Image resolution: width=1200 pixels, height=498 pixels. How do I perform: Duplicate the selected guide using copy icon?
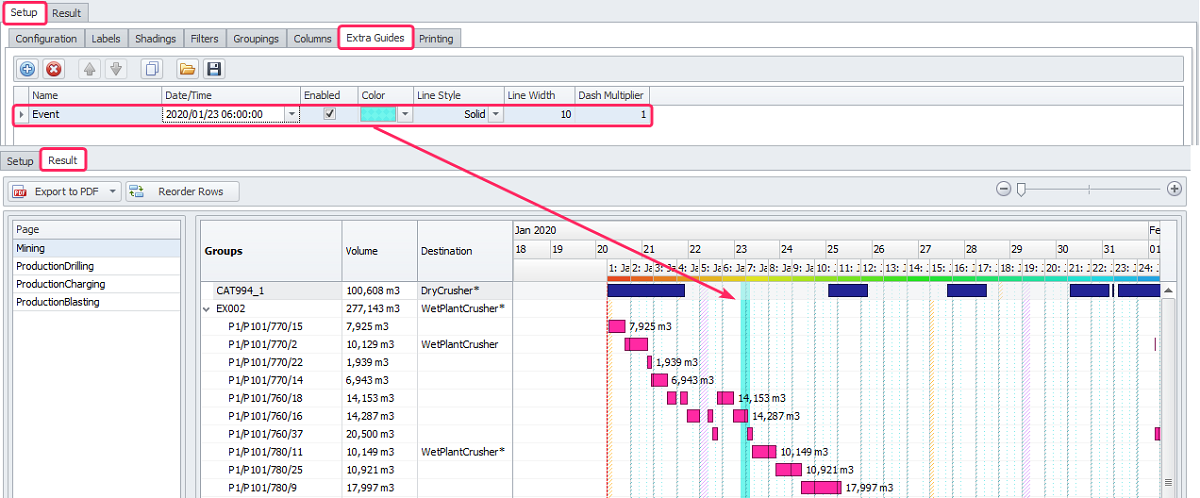tap(151, 69)
